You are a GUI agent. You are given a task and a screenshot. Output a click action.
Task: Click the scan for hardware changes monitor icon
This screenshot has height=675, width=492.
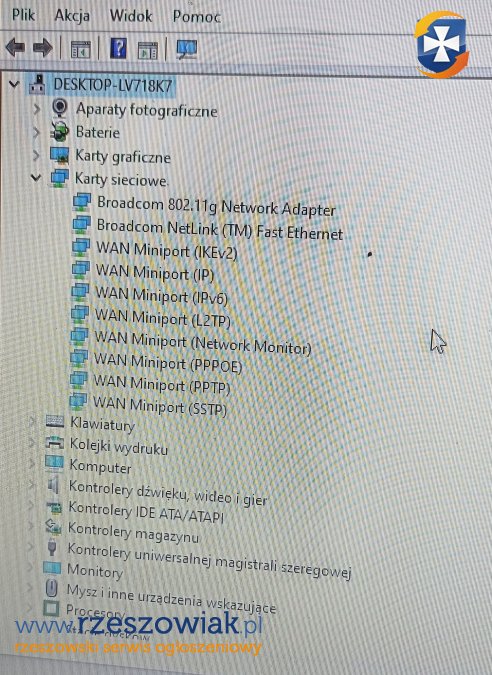[187, 49]
